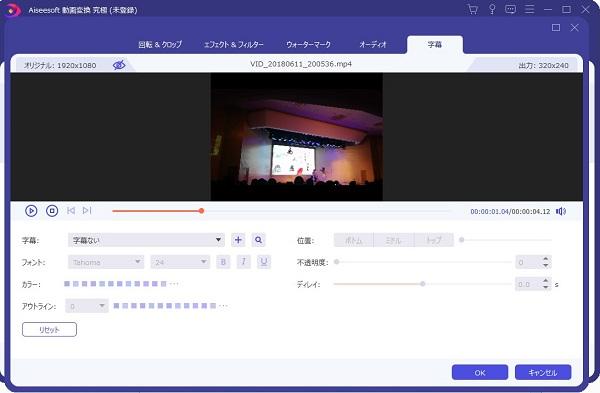Image resolution: width=600 pixels, height=393 pixels.
Task: Jump to next frame
Action: (x=87, y=210)
